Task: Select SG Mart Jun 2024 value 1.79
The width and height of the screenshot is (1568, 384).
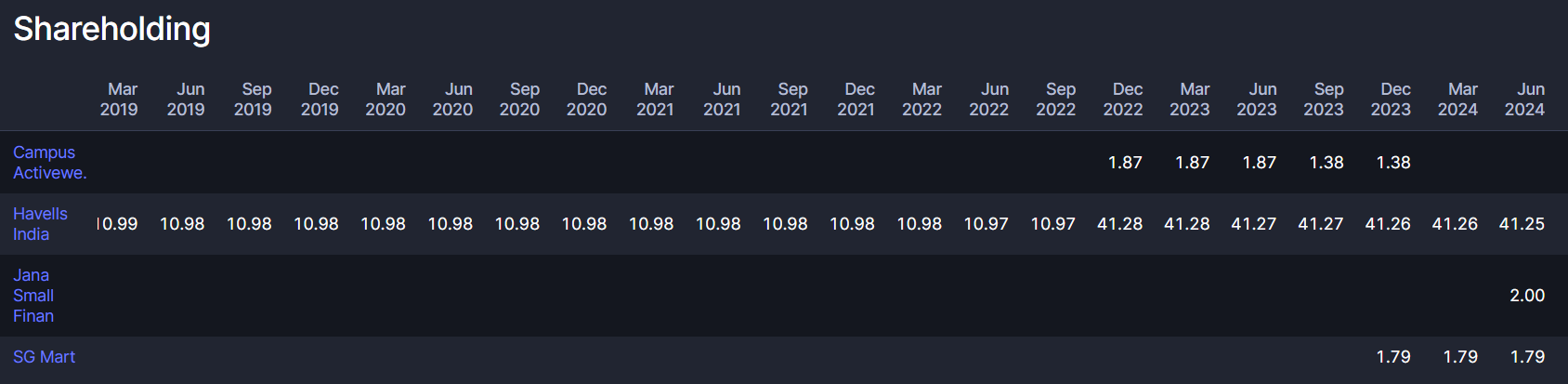Action: (x=1527, y=357)
